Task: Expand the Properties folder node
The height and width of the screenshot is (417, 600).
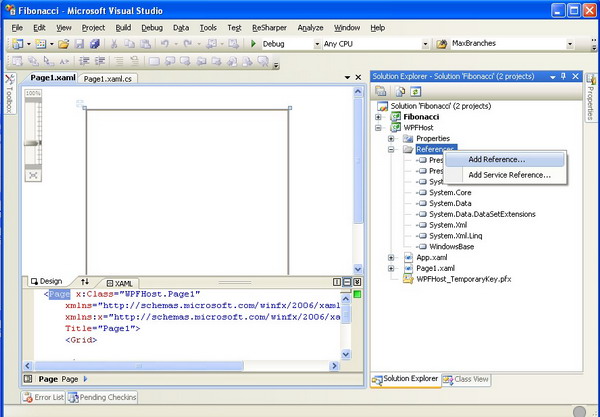Action: click(391, 138)
